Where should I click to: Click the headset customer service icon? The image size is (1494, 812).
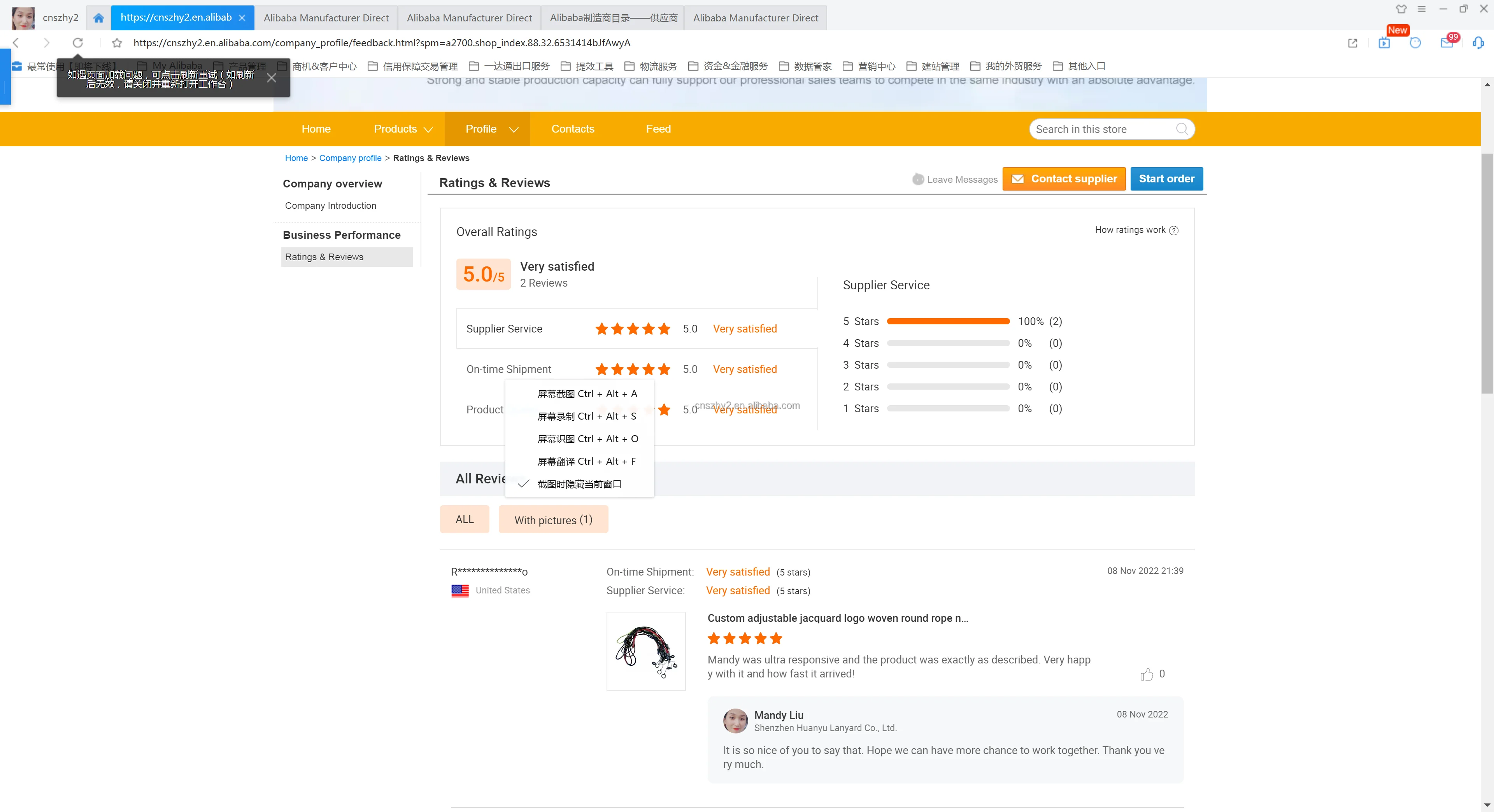pyautogui.click(x=1478, y=42)
